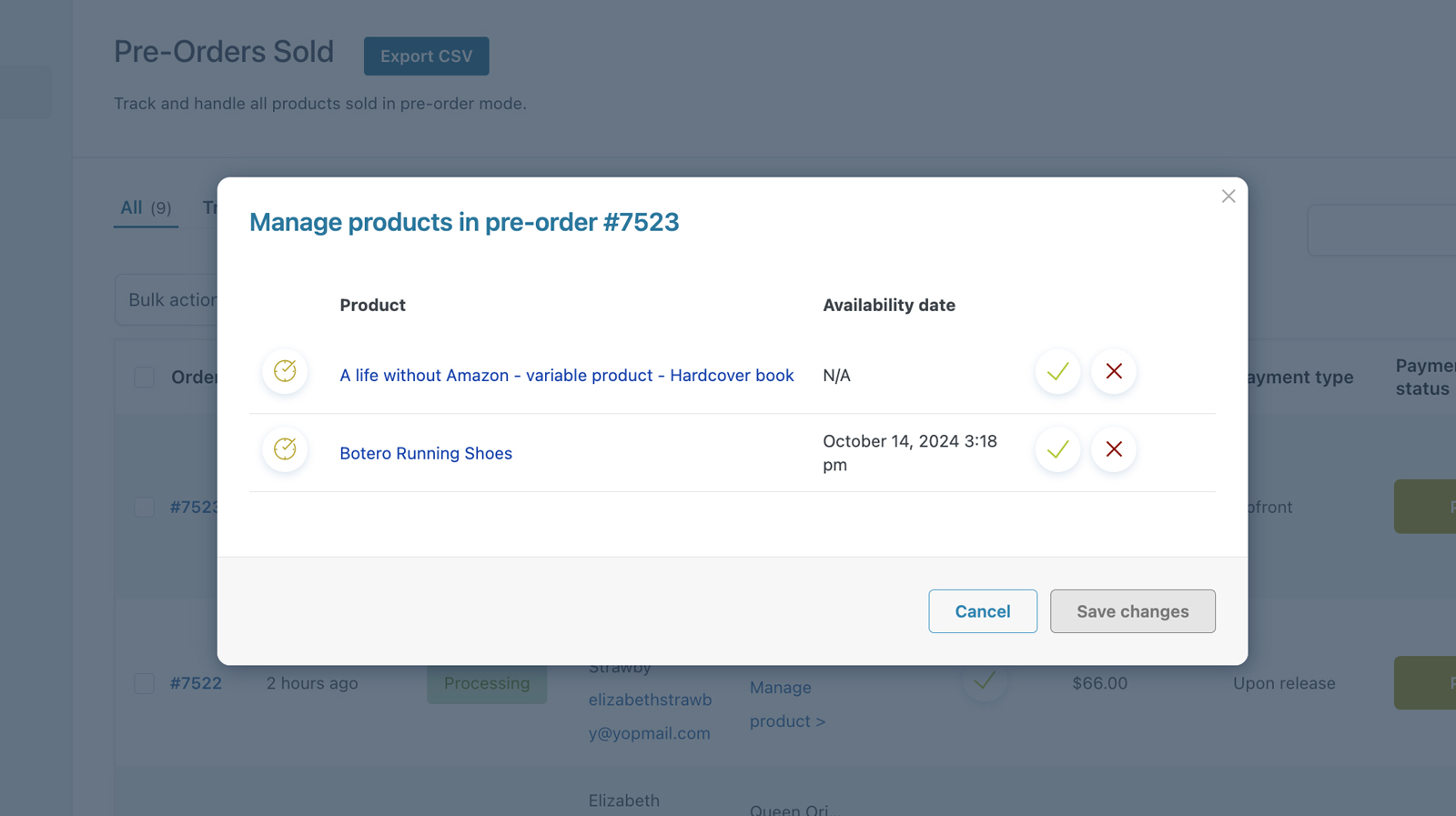
Task: Approve Botero Running Shoes with green checkmark
Action: click(1057, 449)
